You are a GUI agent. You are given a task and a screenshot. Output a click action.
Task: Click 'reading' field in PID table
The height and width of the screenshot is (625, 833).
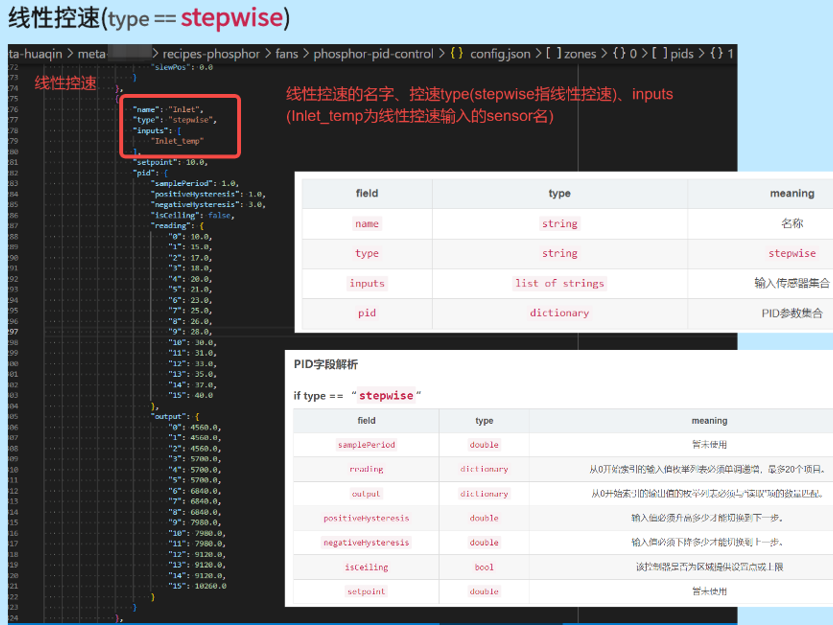367,469
